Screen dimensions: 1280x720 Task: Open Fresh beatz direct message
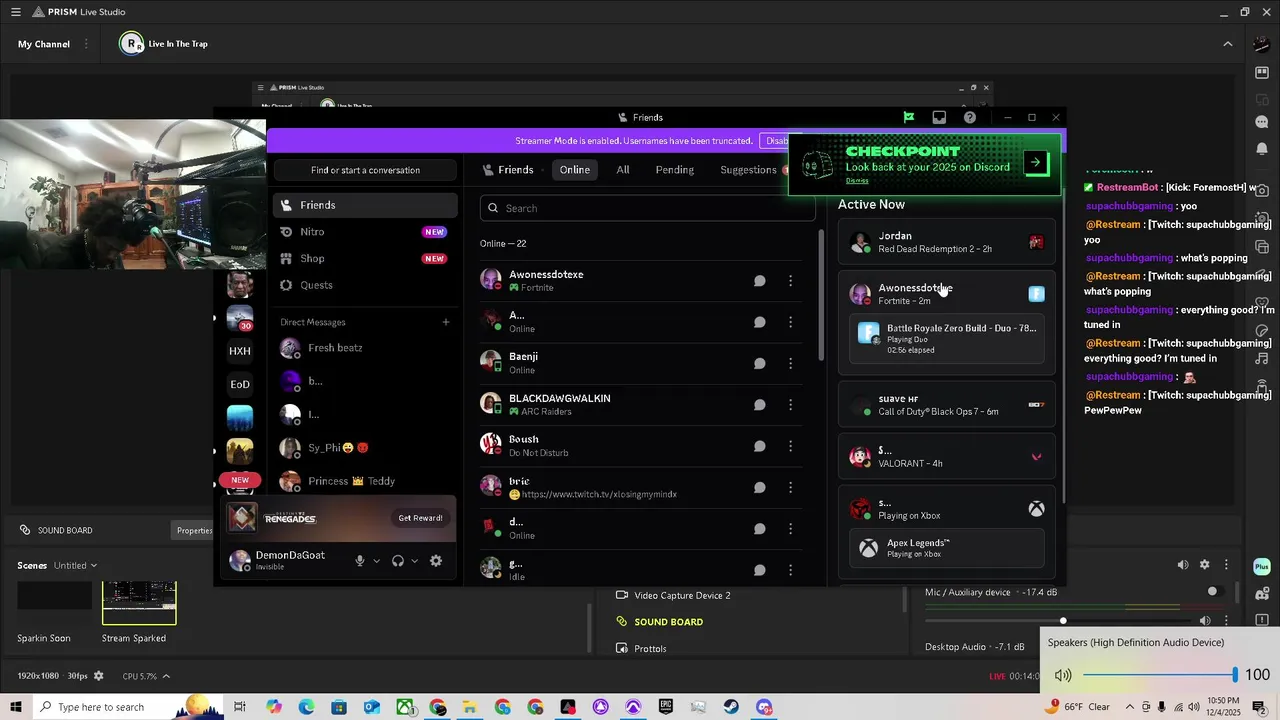(x=365, y=348)
